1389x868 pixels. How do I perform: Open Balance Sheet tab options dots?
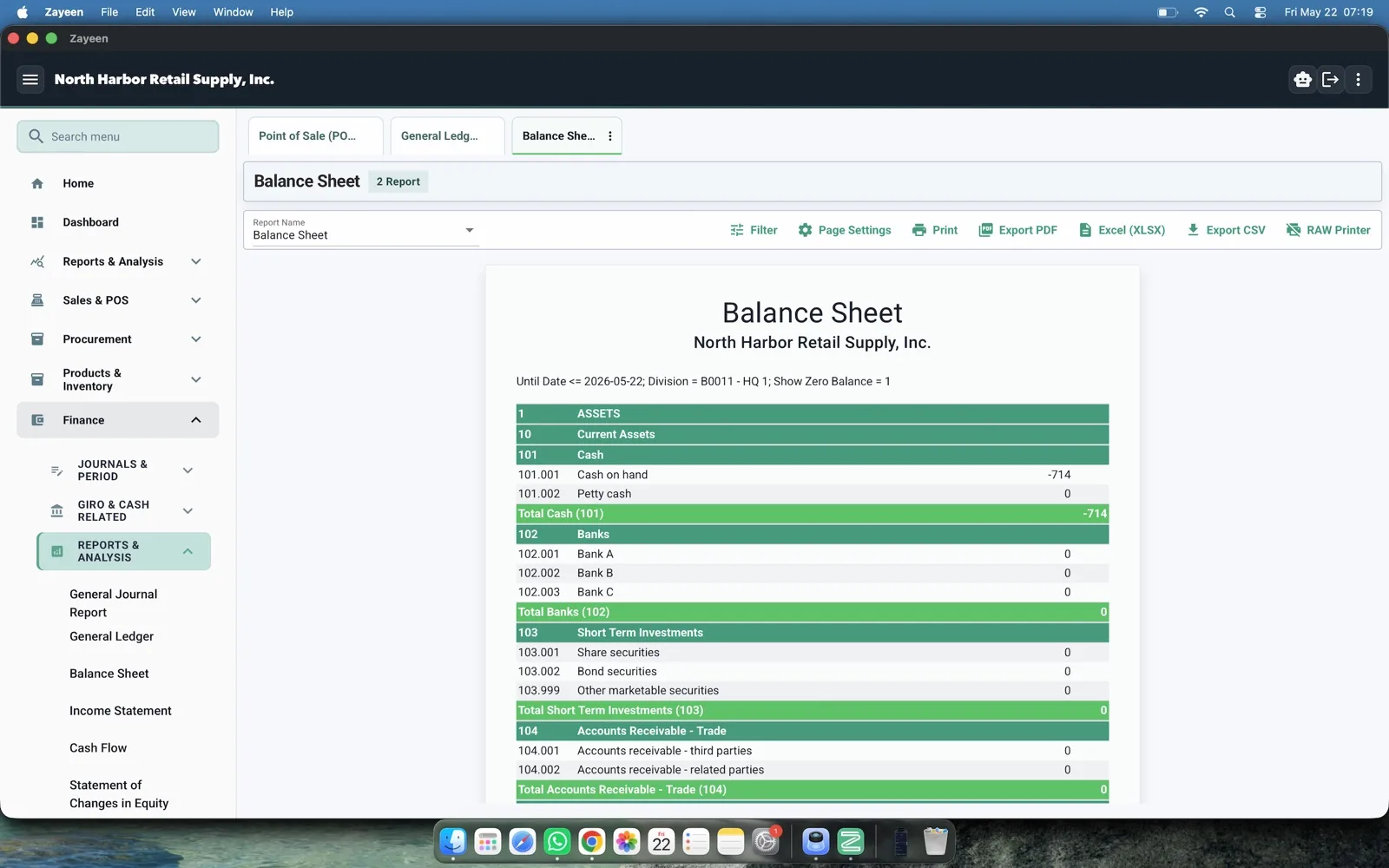click(x=610, y=136)
